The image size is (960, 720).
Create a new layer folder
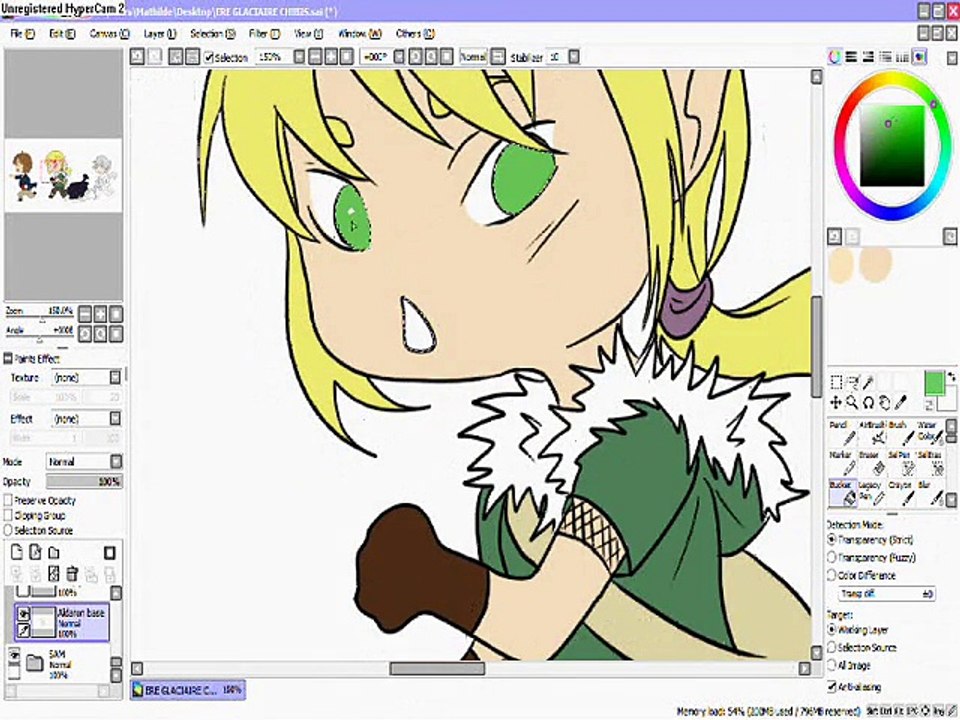(x=54, y=553)
